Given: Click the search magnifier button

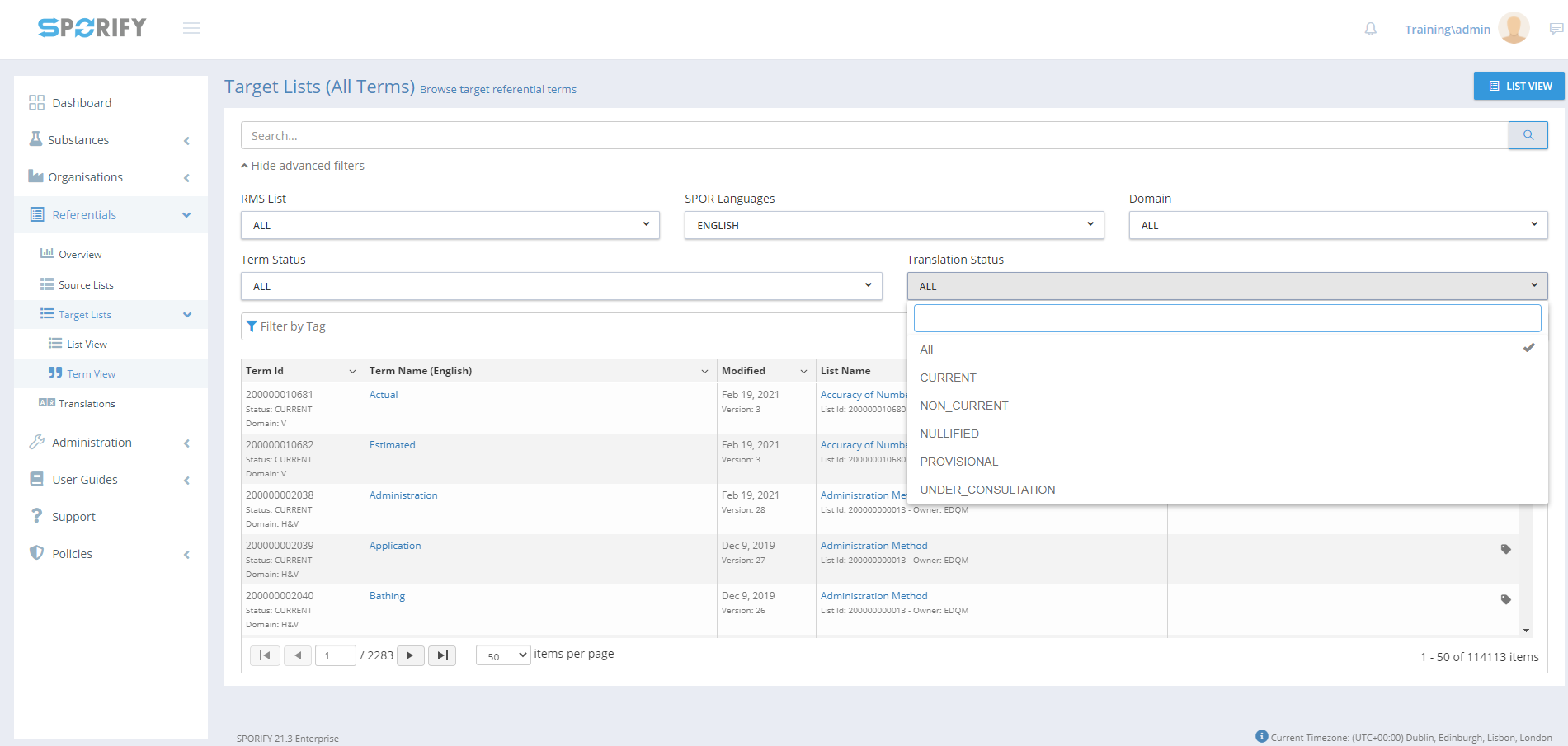Looking at the screenshot, I should coord(1528,135).
